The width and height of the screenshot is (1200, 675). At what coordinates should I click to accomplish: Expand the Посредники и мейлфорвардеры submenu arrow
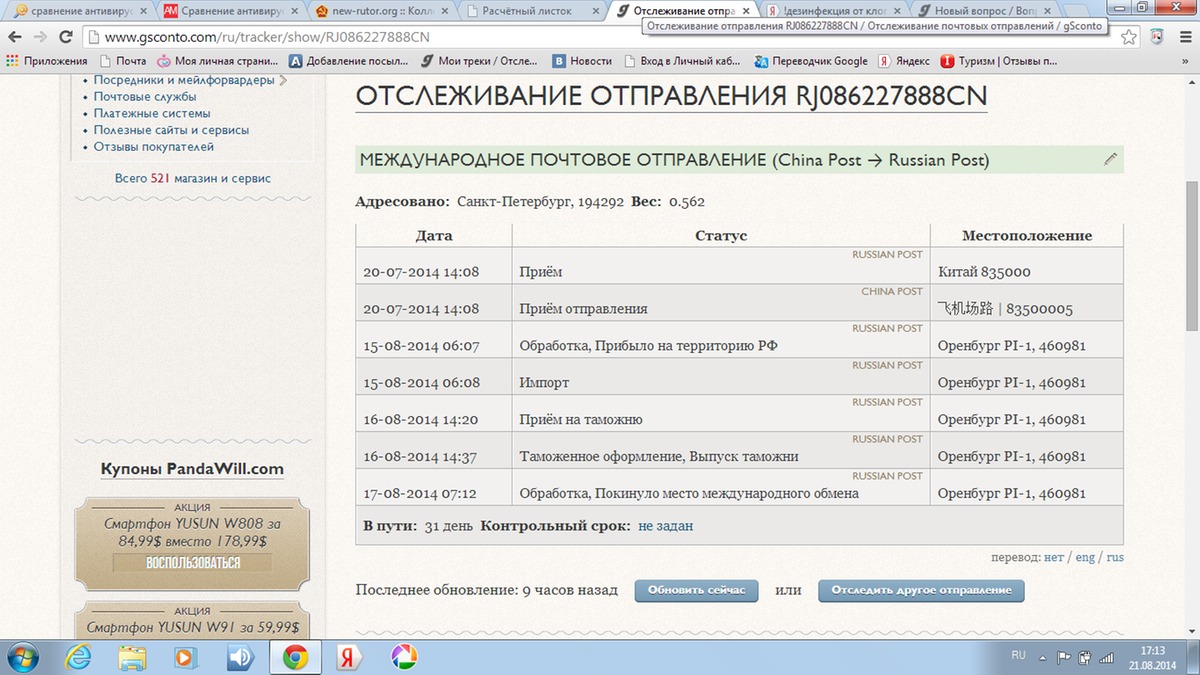coord(283,80)
